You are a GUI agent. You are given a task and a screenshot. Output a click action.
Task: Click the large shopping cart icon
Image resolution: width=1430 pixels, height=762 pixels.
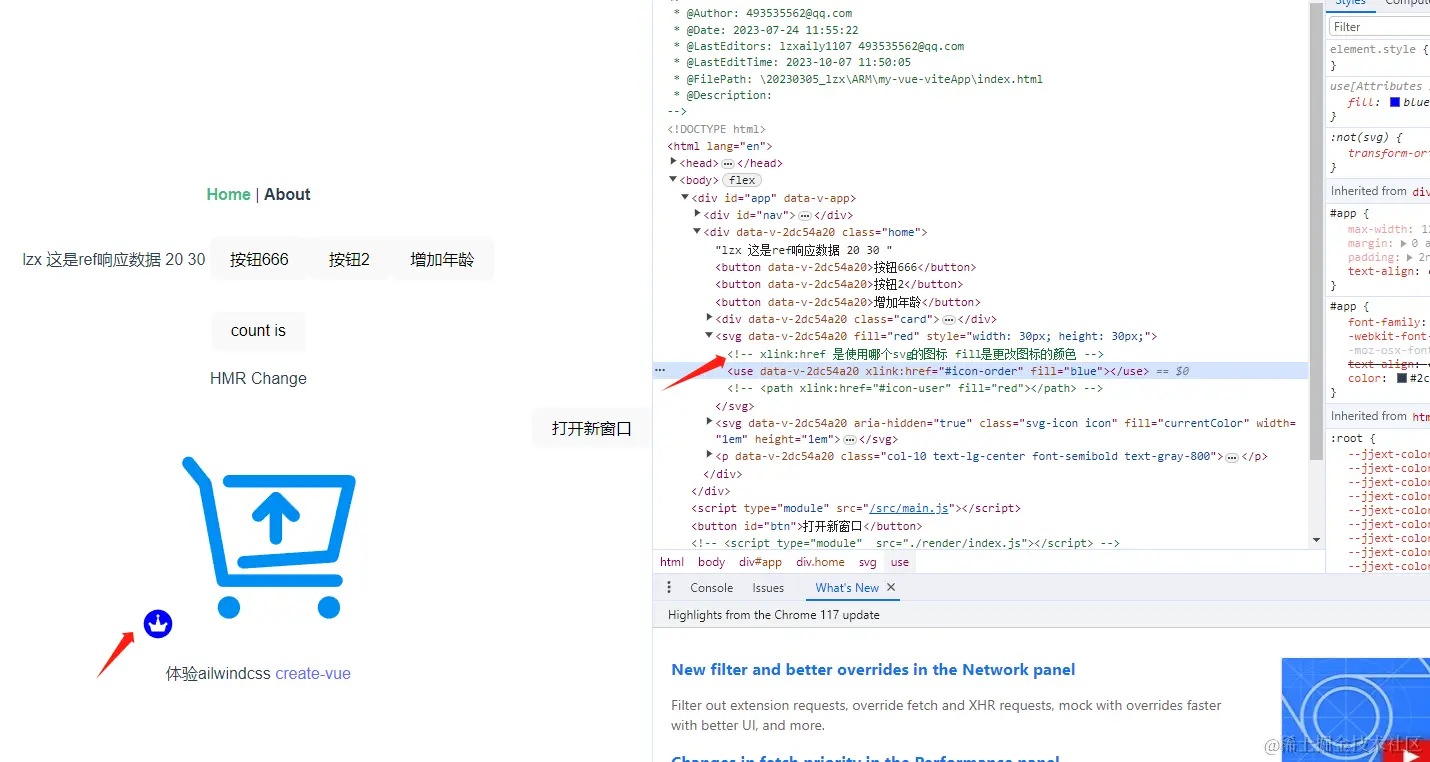pos(270,536)
